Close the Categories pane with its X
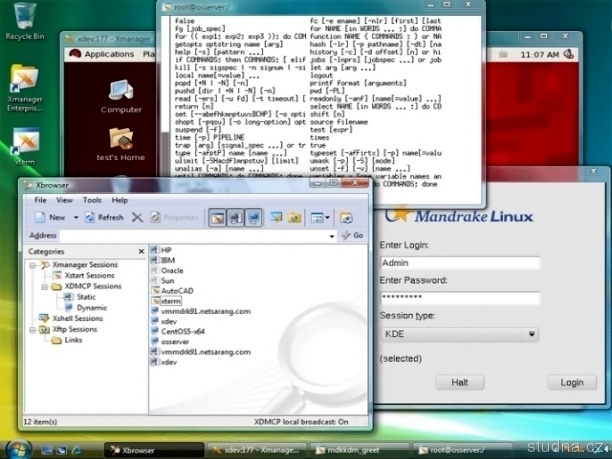The image size is (612, 459). click(140, 251)
